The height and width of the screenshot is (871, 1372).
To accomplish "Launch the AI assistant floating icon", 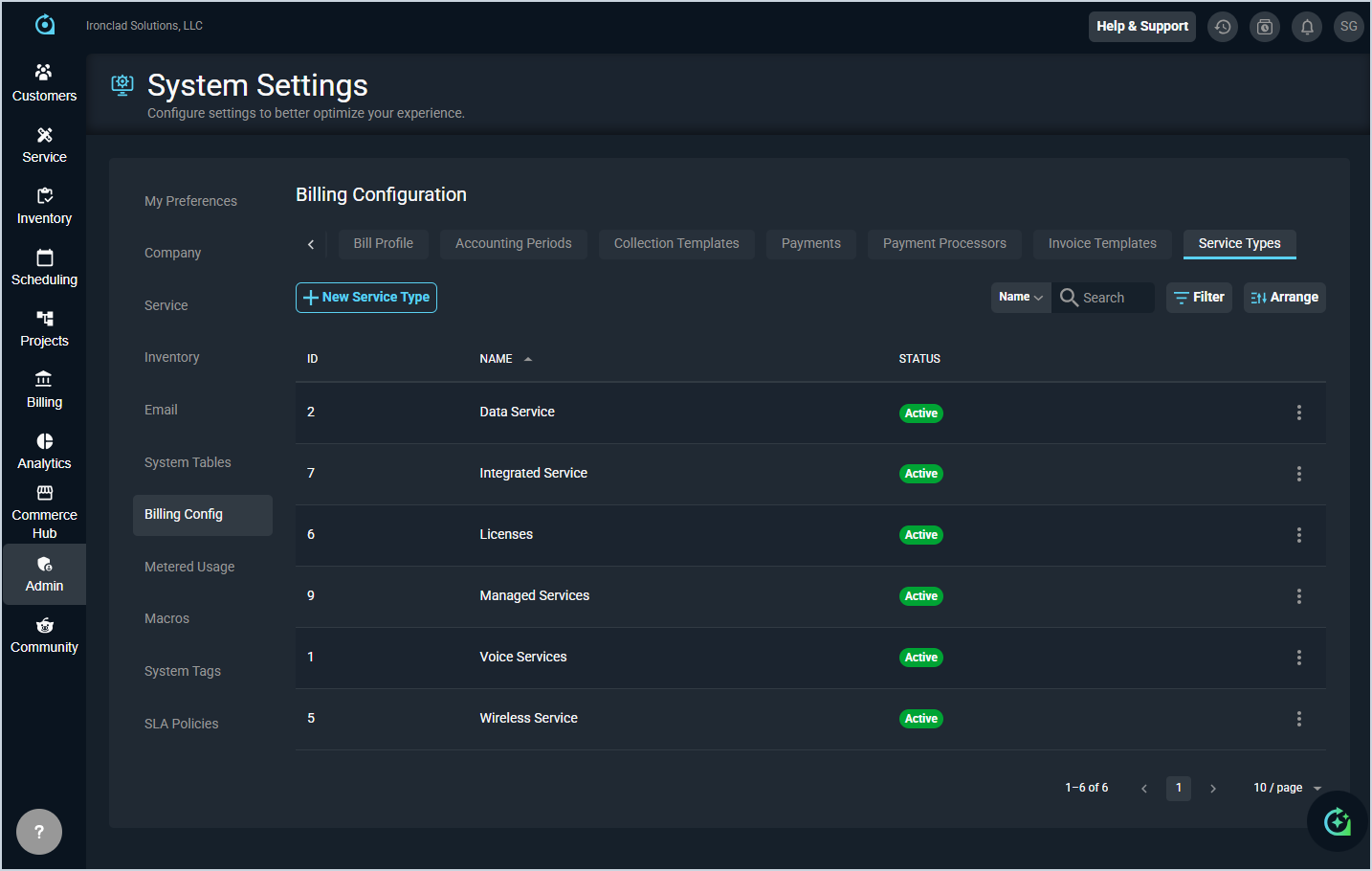I will (1337, 821).
